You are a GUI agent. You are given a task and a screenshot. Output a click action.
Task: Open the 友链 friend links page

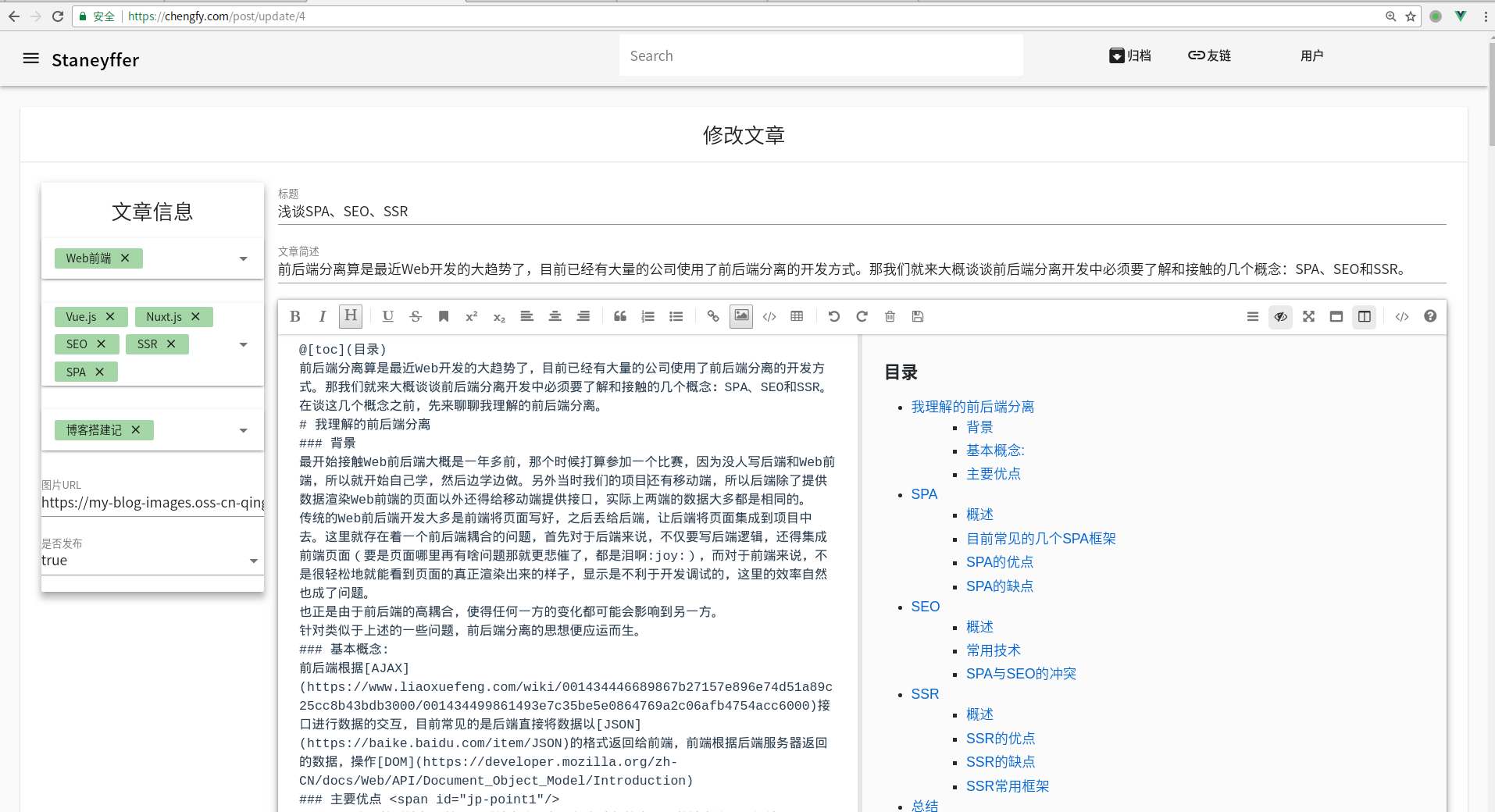[1209, 55]
